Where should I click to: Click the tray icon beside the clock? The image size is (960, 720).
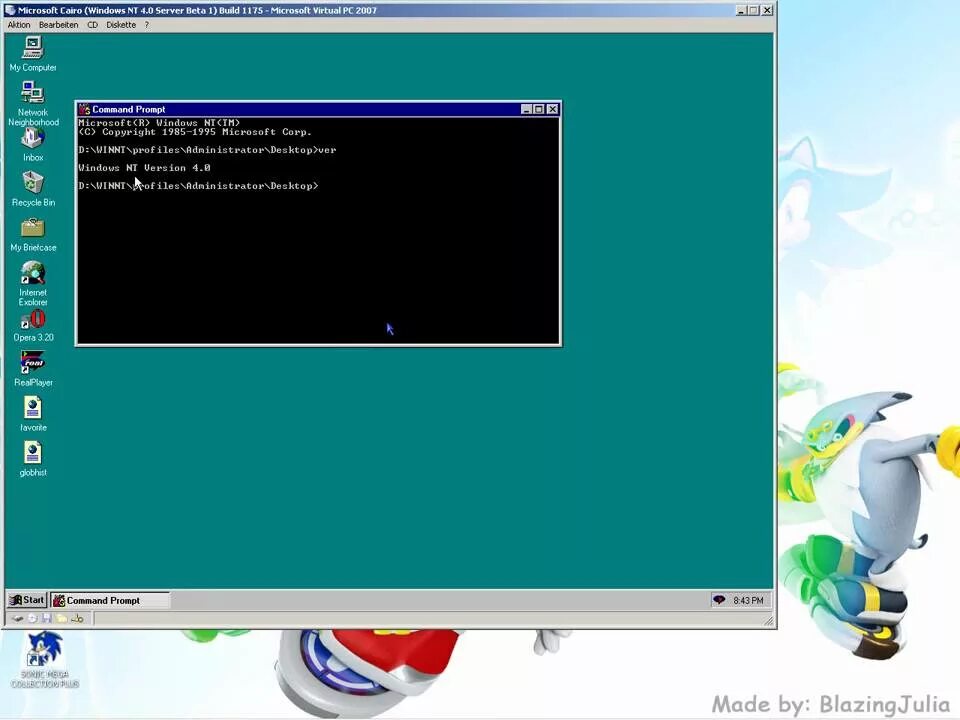pyautogui.click(x=719, y=601)
